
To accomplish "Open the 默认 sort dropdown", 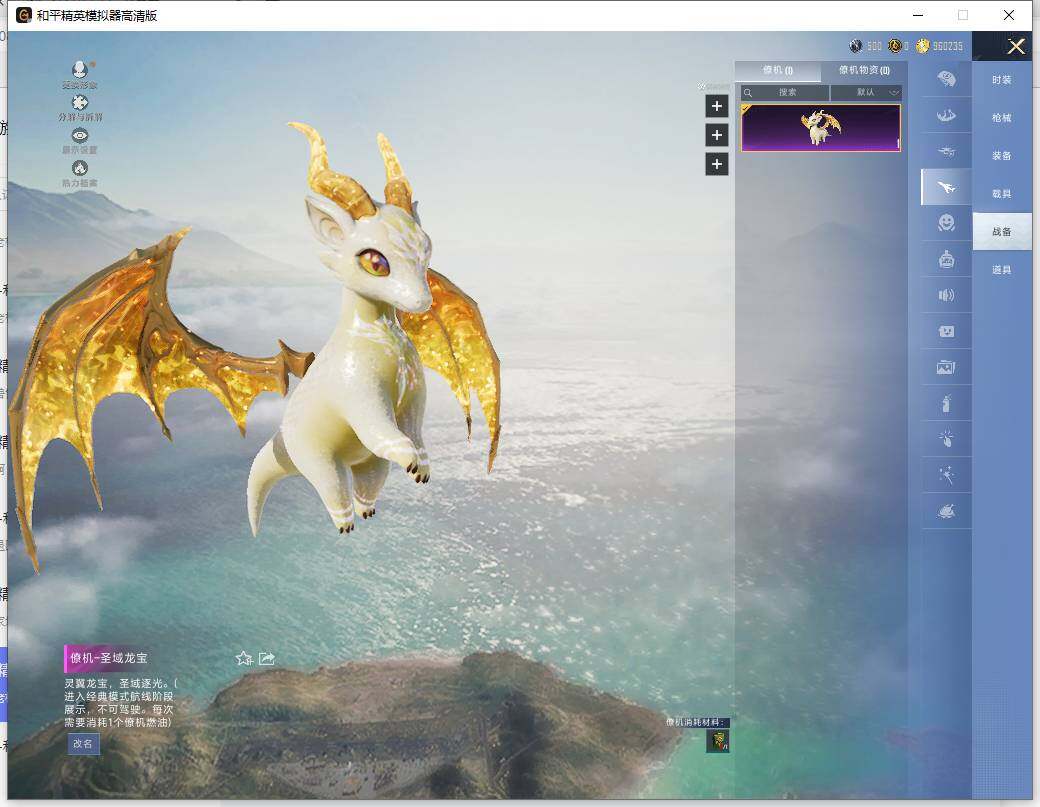I will 866,92.
